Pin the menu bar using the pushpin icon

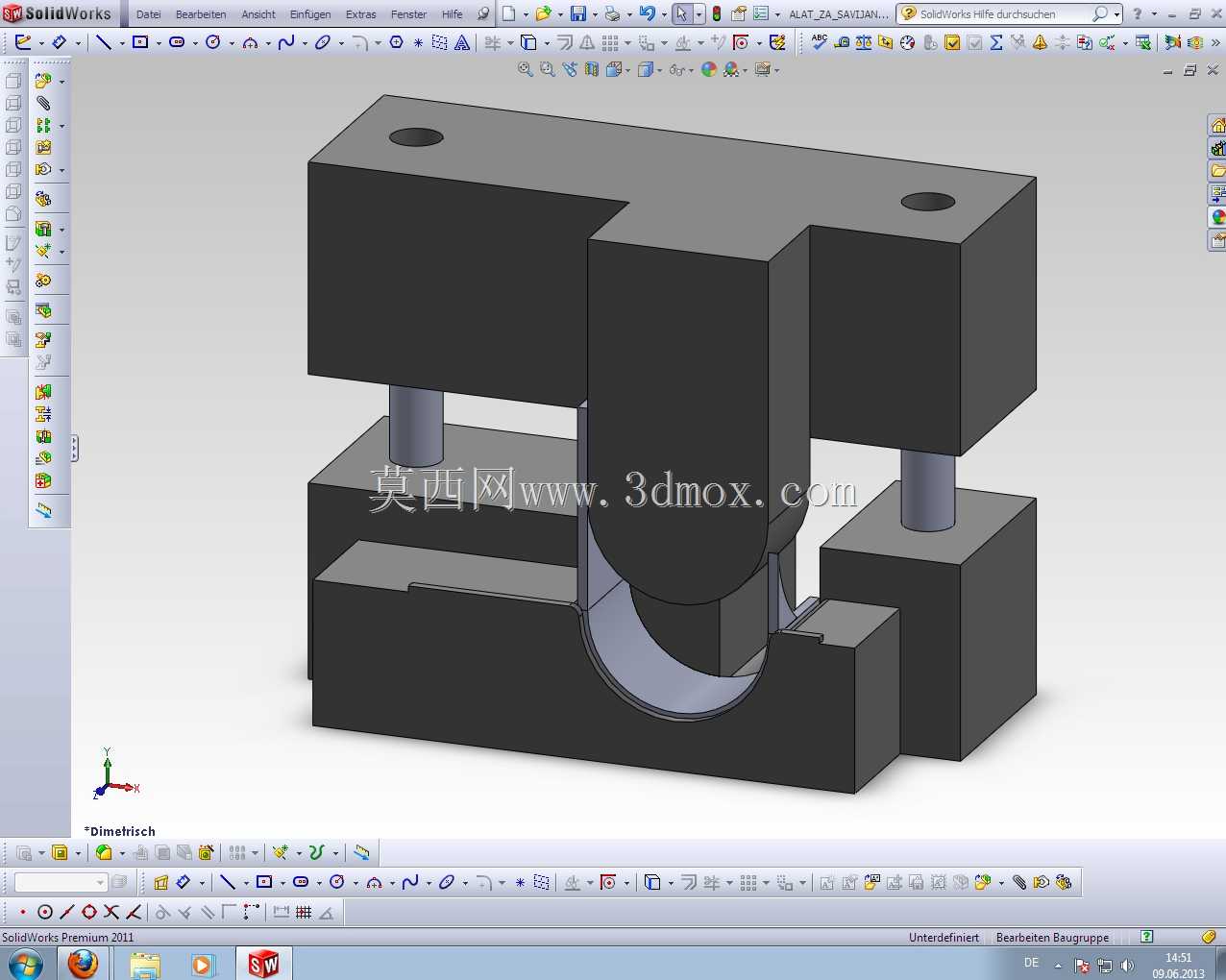tap(483, 14)
